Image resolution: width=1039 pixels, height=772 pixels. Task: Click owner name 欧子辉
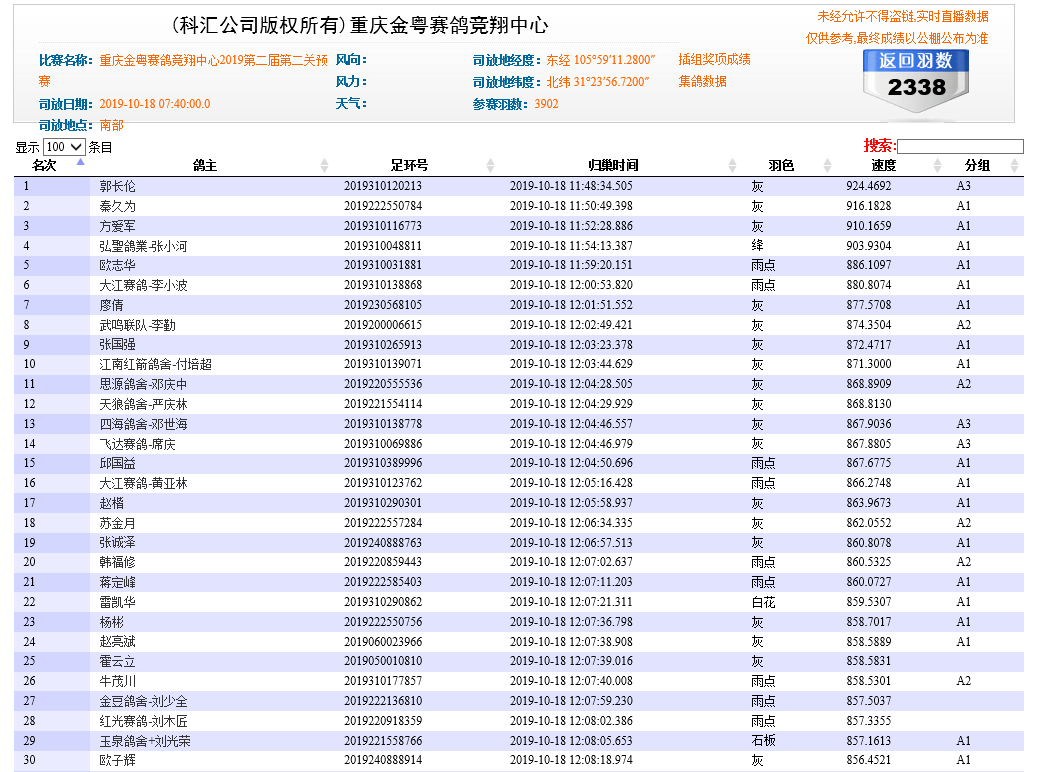coord(117,759)
